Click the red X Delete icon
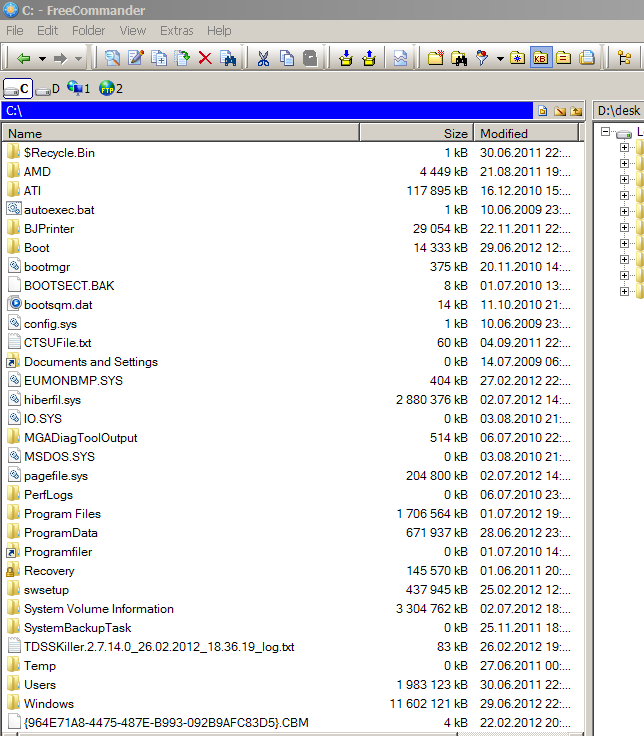 click(x=205, y=58)
